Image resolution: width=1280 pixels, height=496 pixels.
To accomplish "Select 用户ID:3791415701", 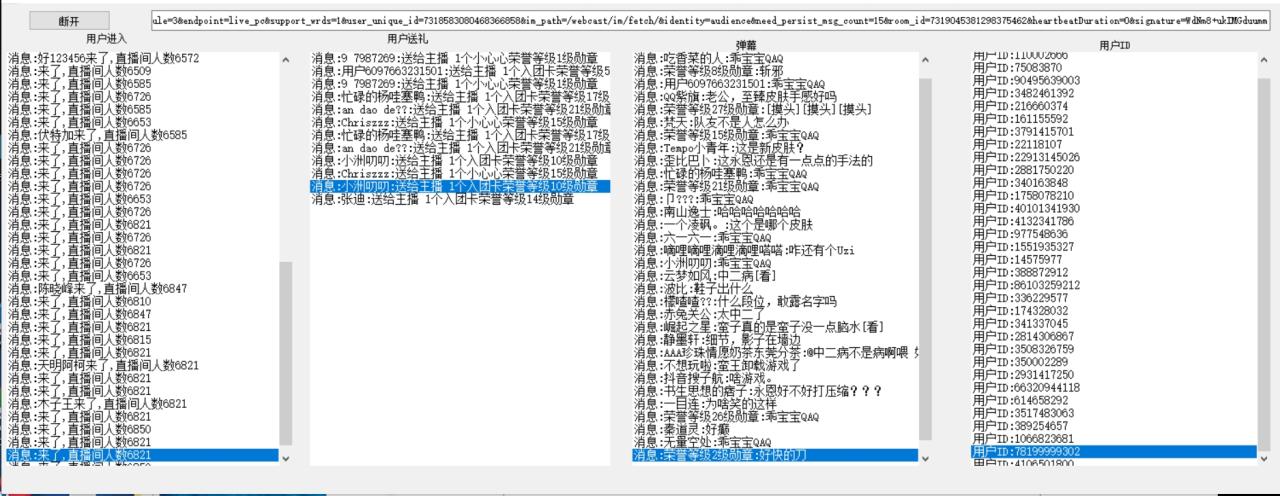I will (1114, 132).
